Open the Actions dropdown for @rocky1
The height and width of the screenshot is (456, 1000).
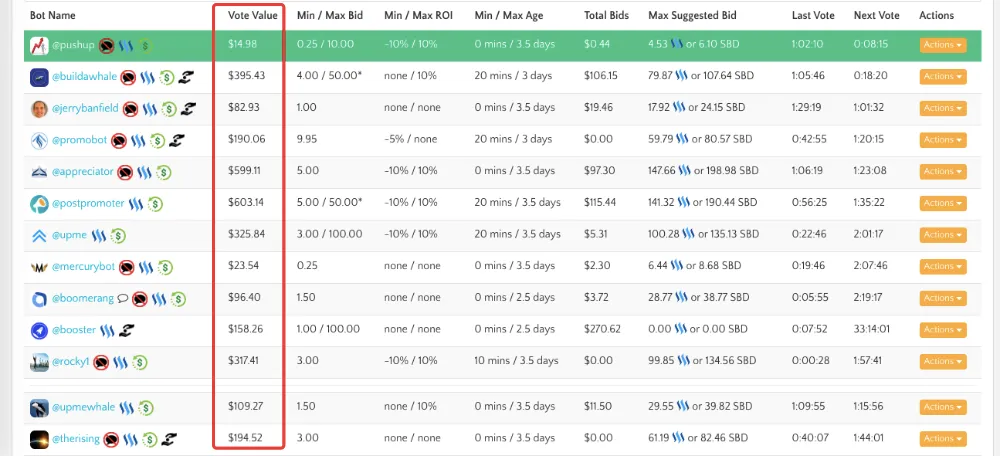[943, 361]
